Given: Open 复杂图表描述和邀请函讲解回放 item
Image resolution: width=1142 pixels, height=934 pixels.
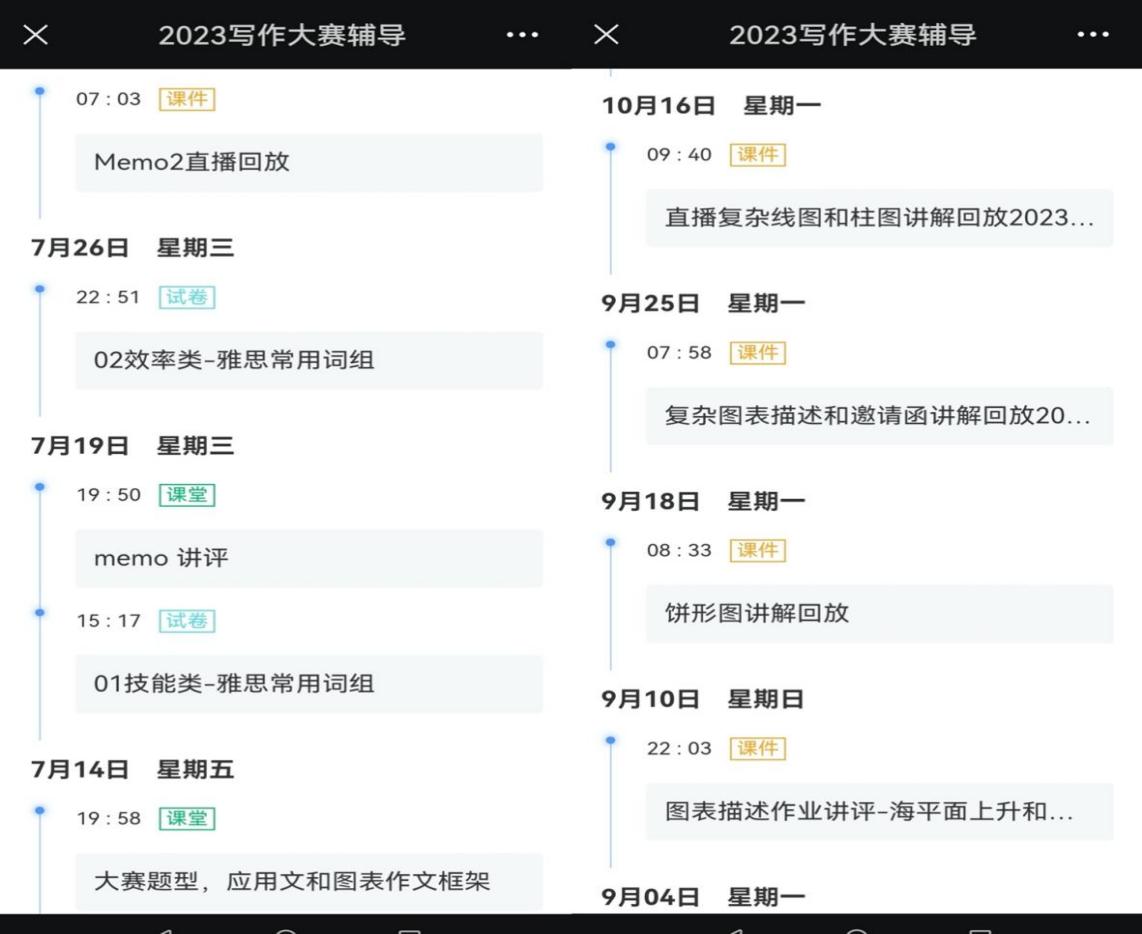Looking at the screenshot, I should pyautogui.click(x=879, y=416).
